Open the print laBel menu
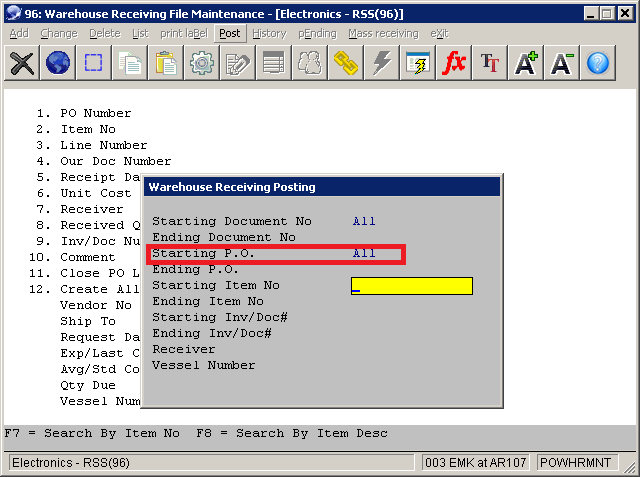The image size is (640, 477). tap(184, 33)
